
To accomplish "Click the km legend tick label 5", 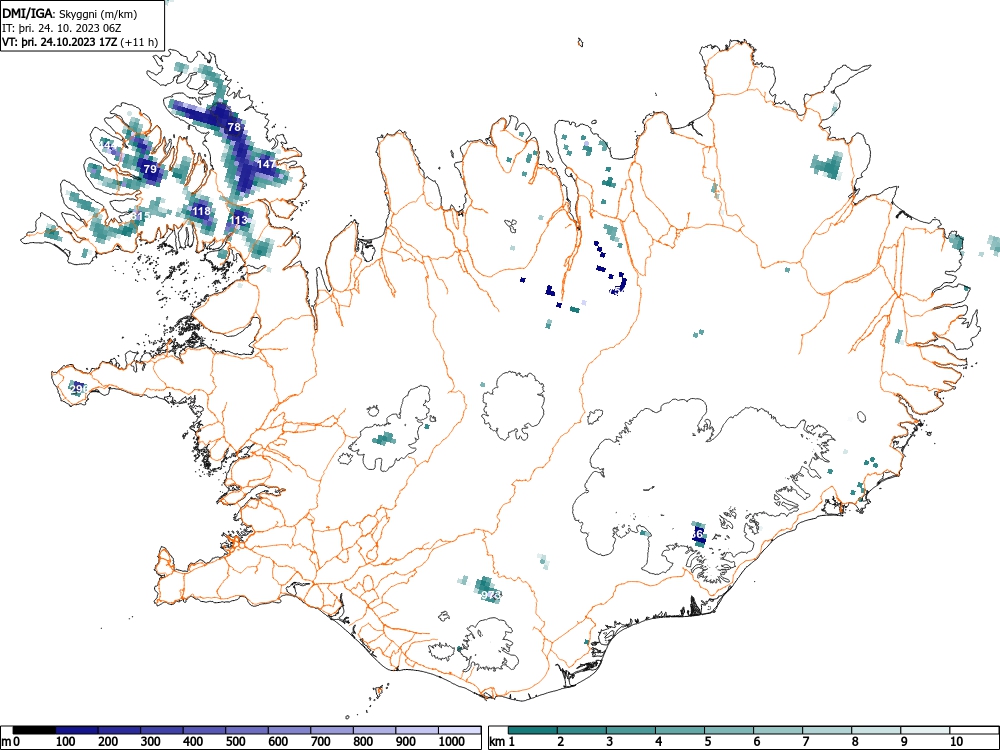I will click(707, 742).
